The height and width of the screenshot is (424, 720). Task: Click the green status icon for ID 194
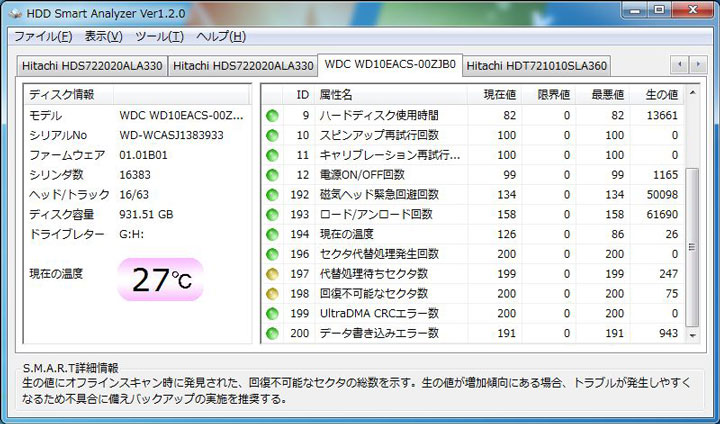(x=272, y=234)
